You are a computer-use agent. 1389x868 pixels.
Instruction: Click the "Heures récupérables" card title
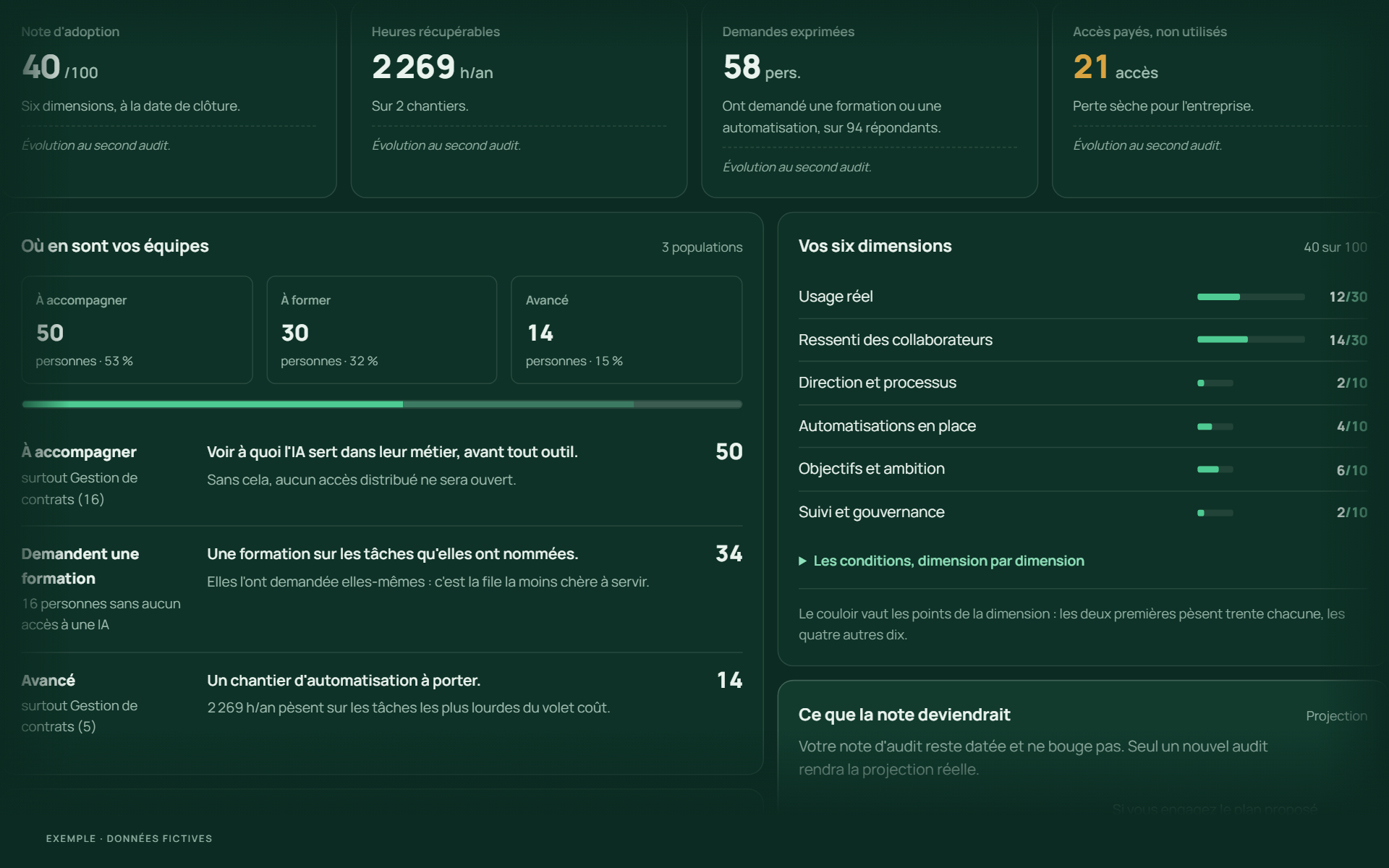pos(436,32)
